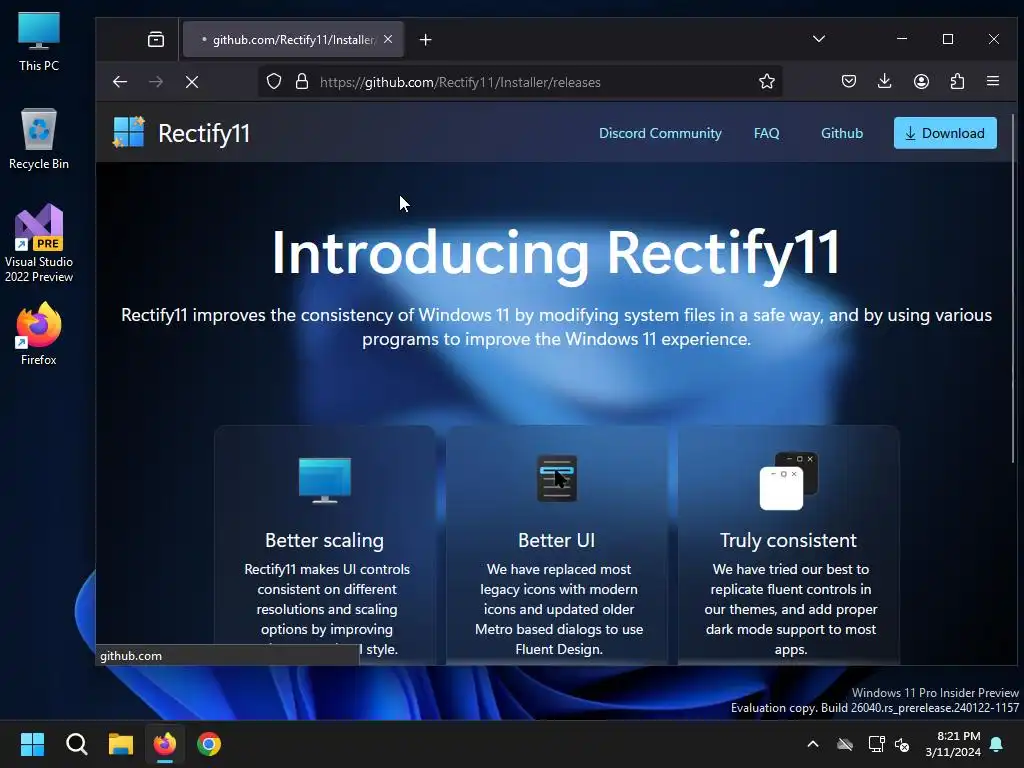Bookmark this page with the star icon
Image resolution: width=1024 pixels, height=768 pixels.
[767, 82]
